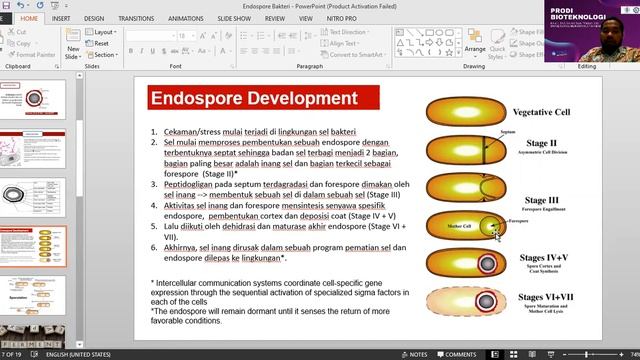Switch to Slide Sorter view icon
The width and height of the screenshot is (640, 360).
tap(513, 354)
